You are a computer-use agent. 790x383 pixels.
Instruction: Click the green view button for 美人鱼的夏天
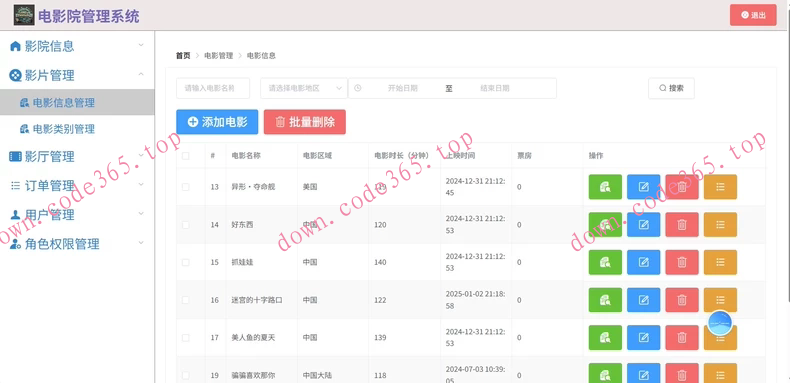pyautogui.click(x=605, y=338)
